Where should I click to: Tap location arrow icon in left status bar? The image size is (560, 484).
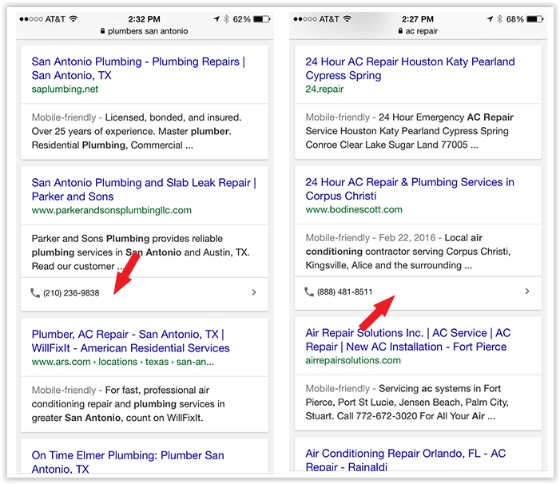tap(217, 19)
